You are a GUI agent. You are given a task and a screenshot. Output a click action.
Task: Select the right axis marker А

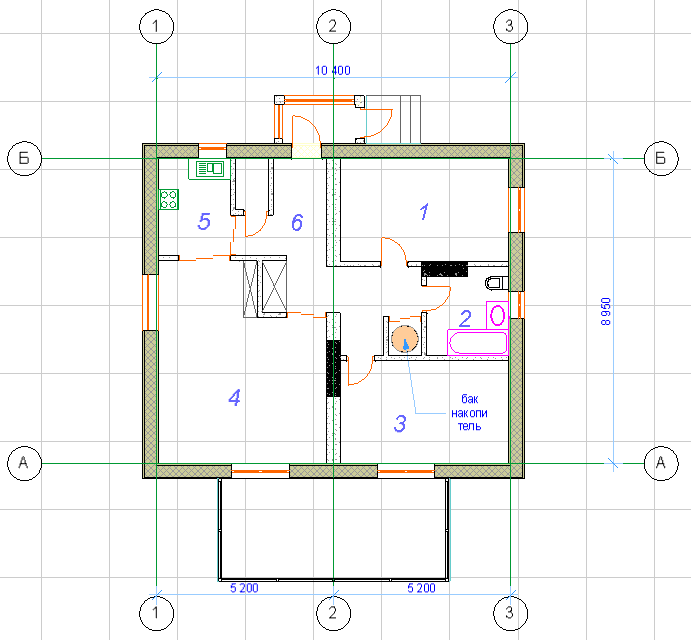pos(658,462)
